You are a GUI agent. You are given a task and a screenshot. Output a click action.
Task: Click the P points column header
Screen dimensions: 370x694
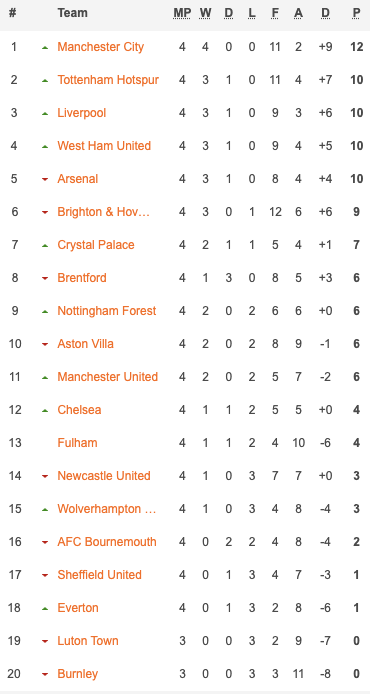[x=356, y=13]
